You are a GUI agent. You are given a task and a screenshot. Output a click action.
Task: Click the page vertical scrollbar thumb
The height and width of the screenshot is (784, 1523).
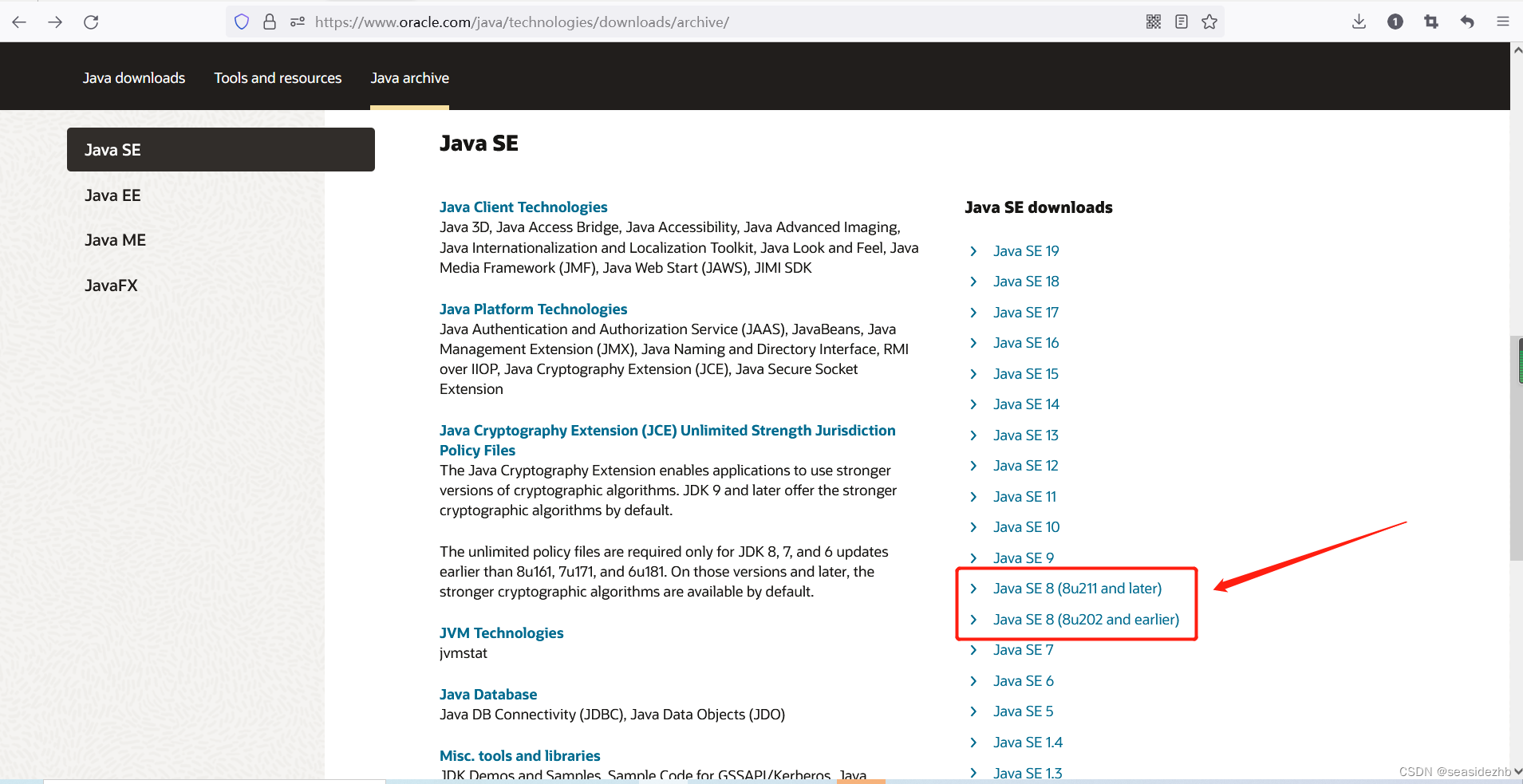(1516, 448)
